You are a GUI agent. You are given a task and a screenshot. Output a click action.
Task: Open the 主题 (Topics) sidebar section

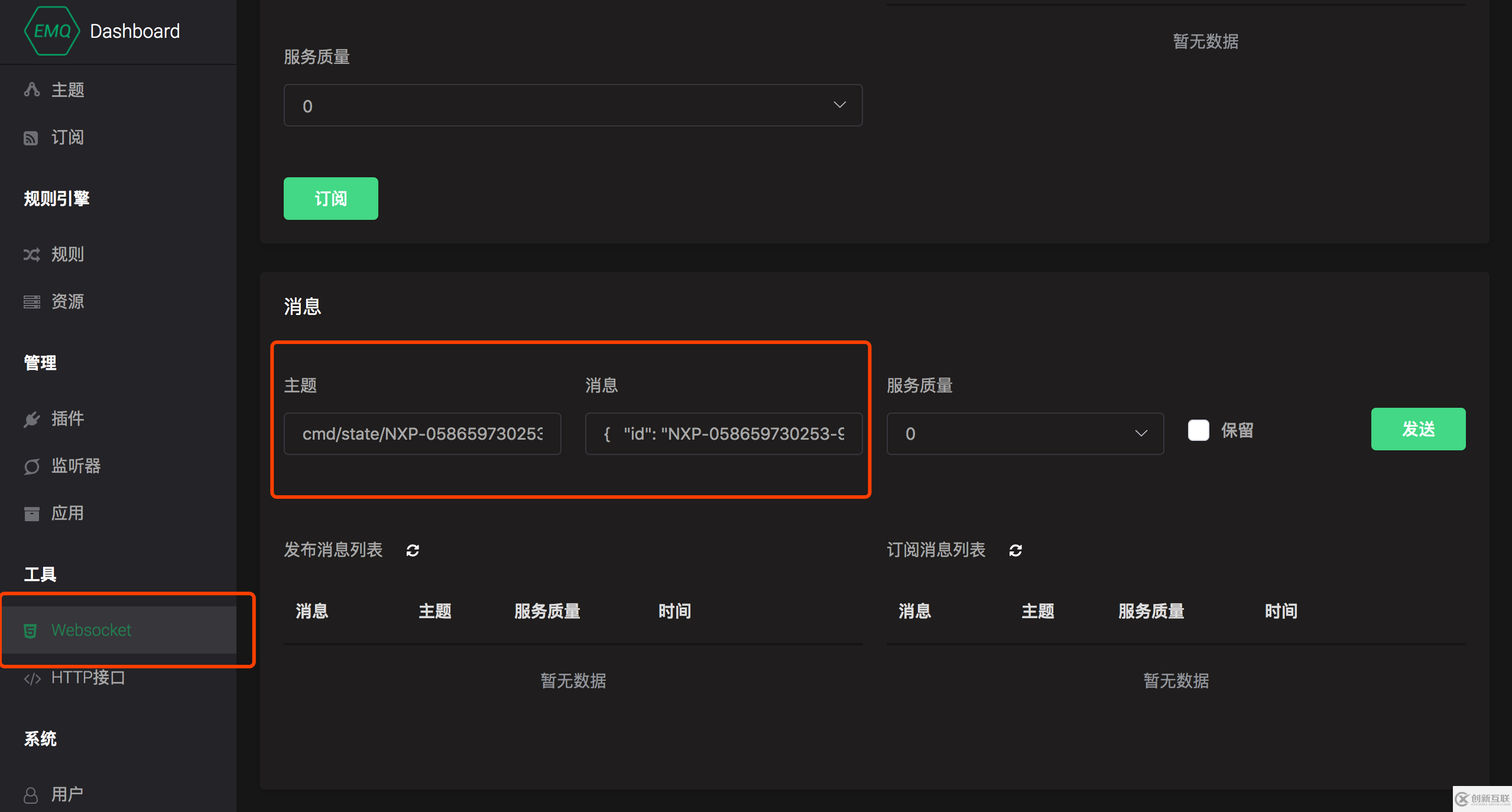coord(66,90)
